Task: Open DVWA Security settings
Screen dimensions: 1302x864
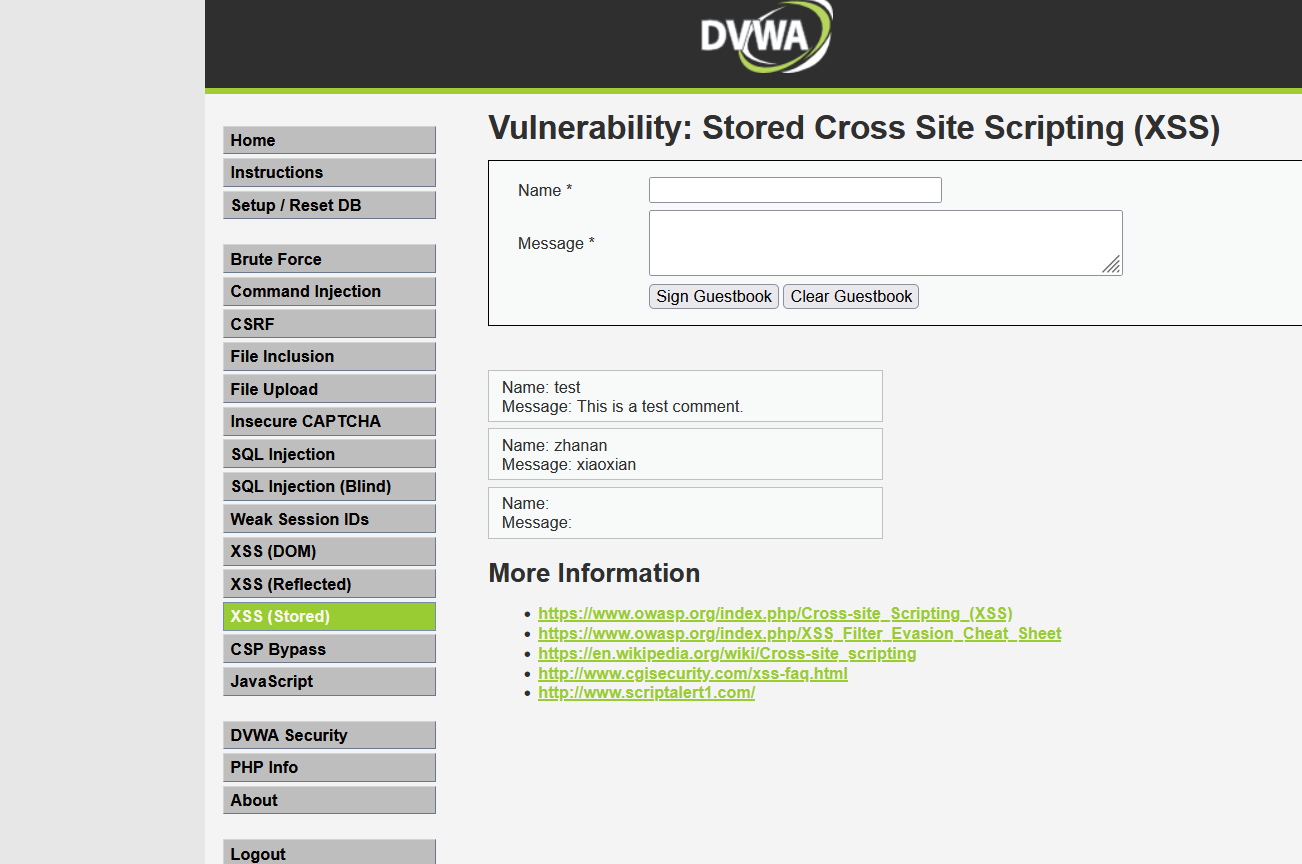Action: [329, 735]
